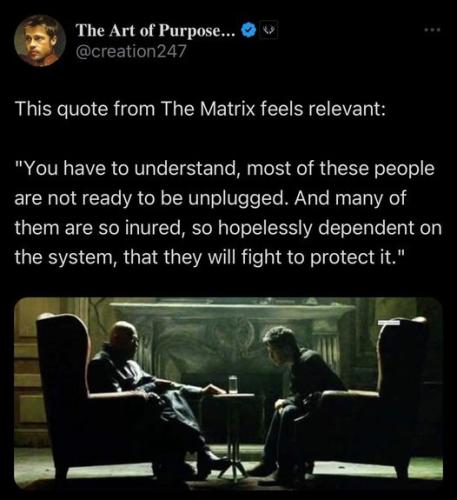Screen dimensions: 457x500
Task: Click the man seated on the right
Action: pyautogui.click(x=297, y=397)
